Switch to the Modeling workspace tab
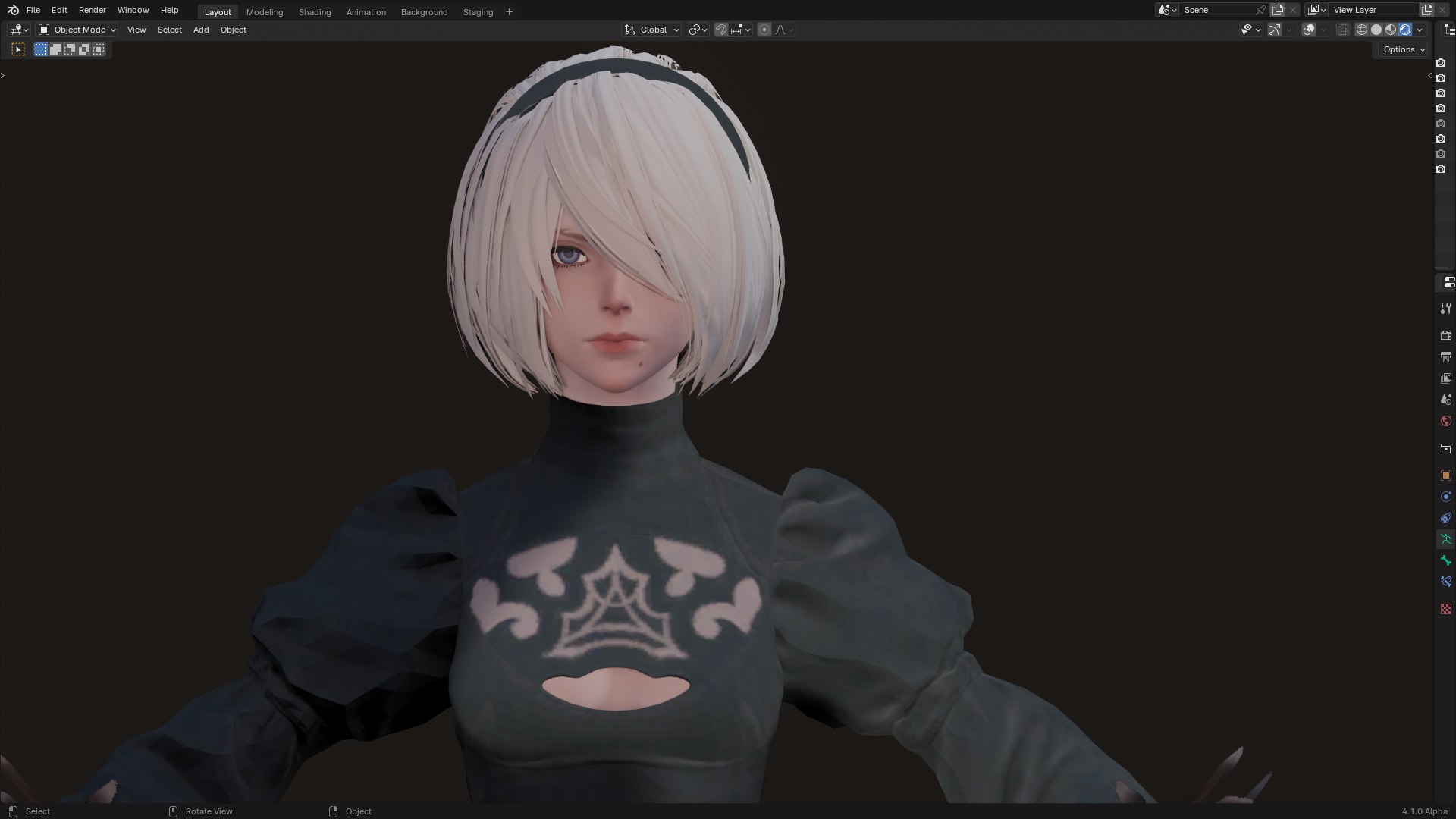Image resolution: width=1456 pixels, height=819 pixels. [265, 12]
